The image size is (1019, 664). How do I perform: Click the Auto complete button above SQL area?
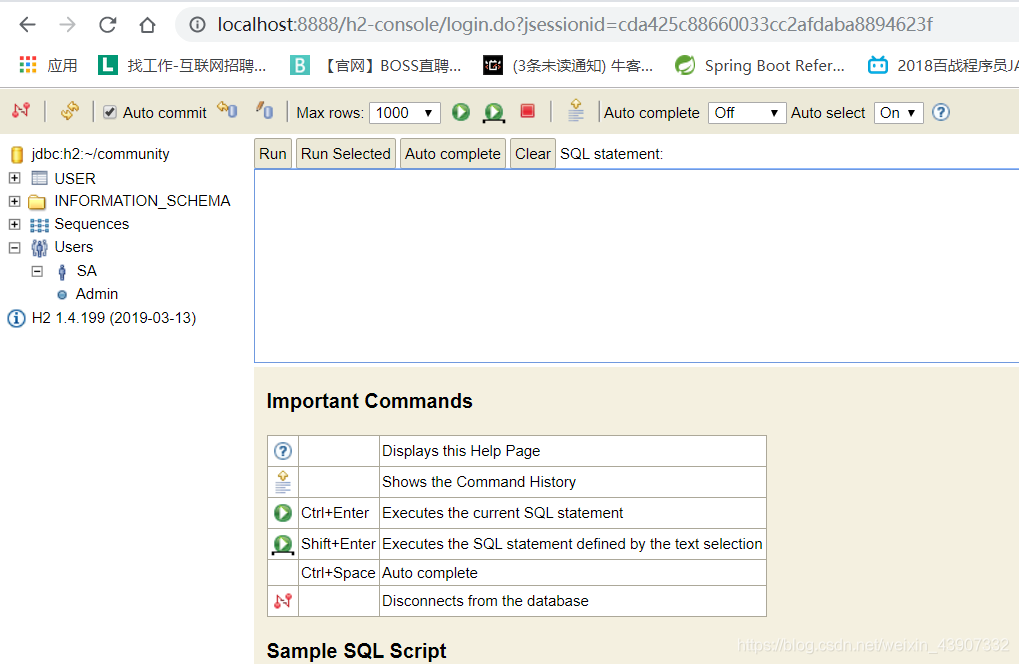tap(452, 153)
